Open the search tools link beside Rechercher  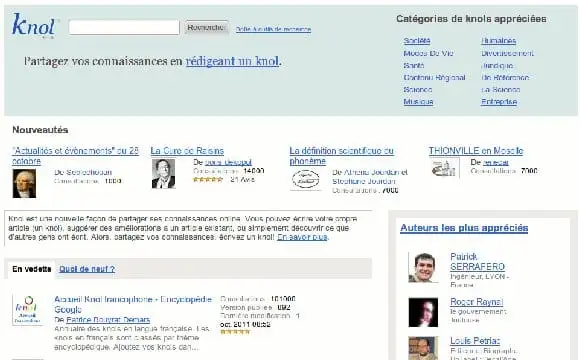pyautogui.click(x=273, y=29)
